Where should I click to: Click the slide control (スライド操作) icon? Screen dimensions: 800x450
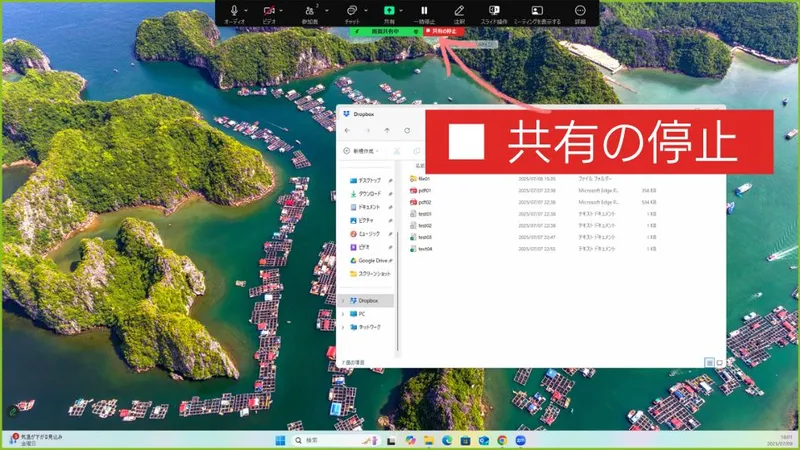(x=494, y=10)
